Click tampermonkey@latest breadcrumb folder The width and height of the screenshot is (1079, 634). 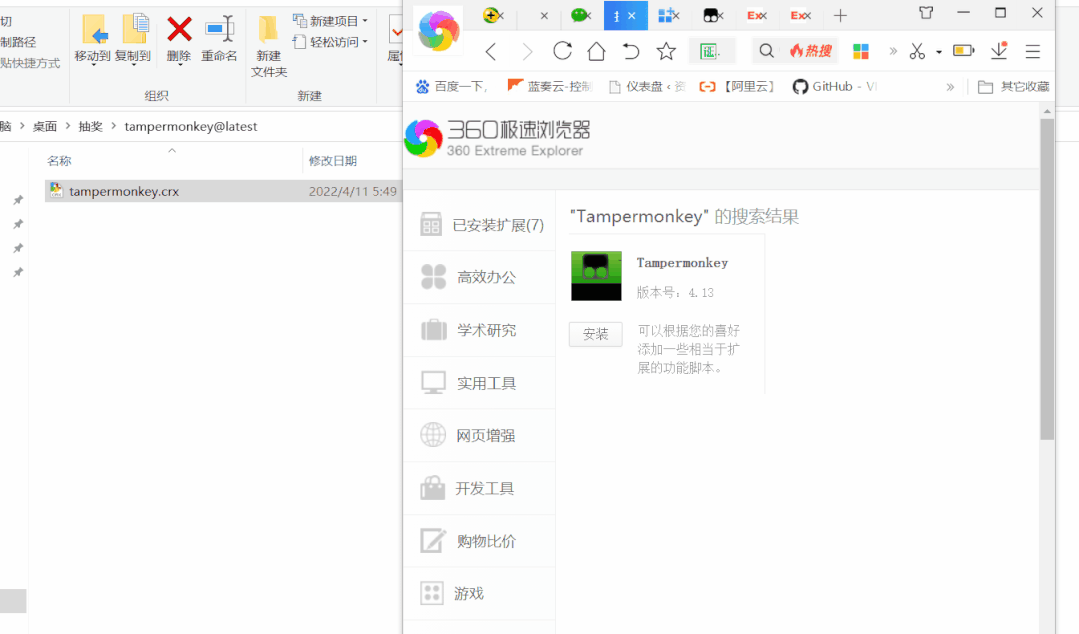(191, 127)
